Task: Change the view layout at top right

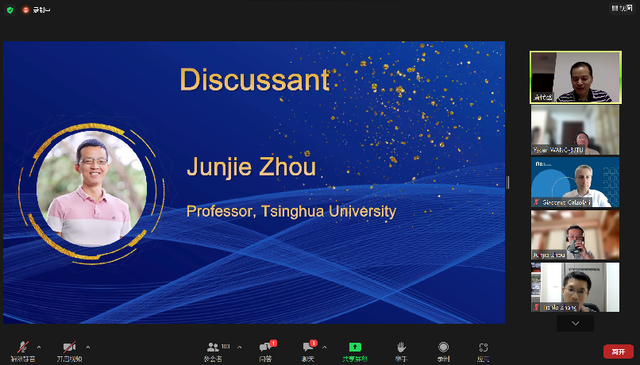Action: pyautogui.click(x=622, y=8)
